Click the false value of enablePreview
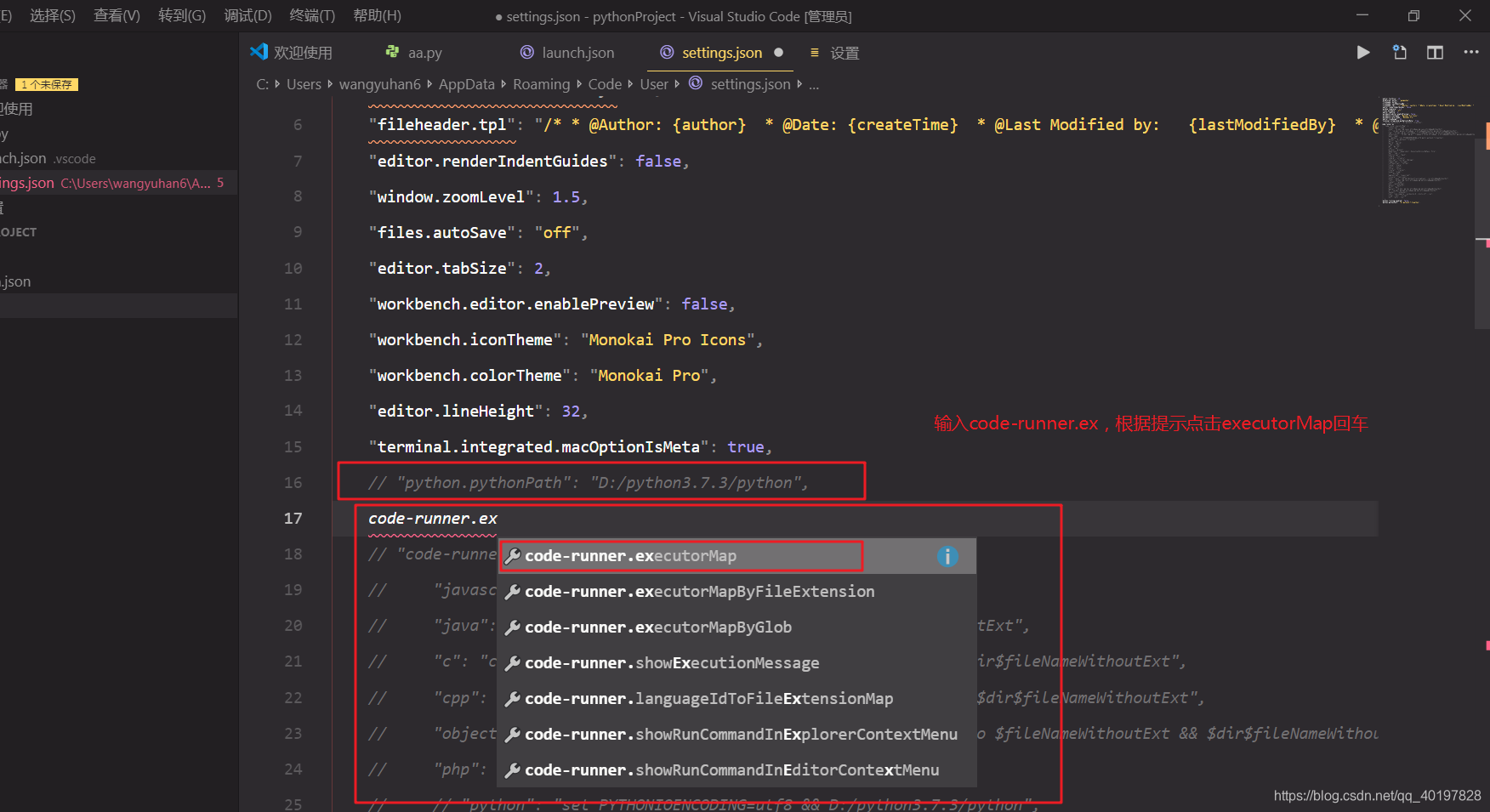The height and width of the screenshot is (812, 1490). click(x=704, y=304)
